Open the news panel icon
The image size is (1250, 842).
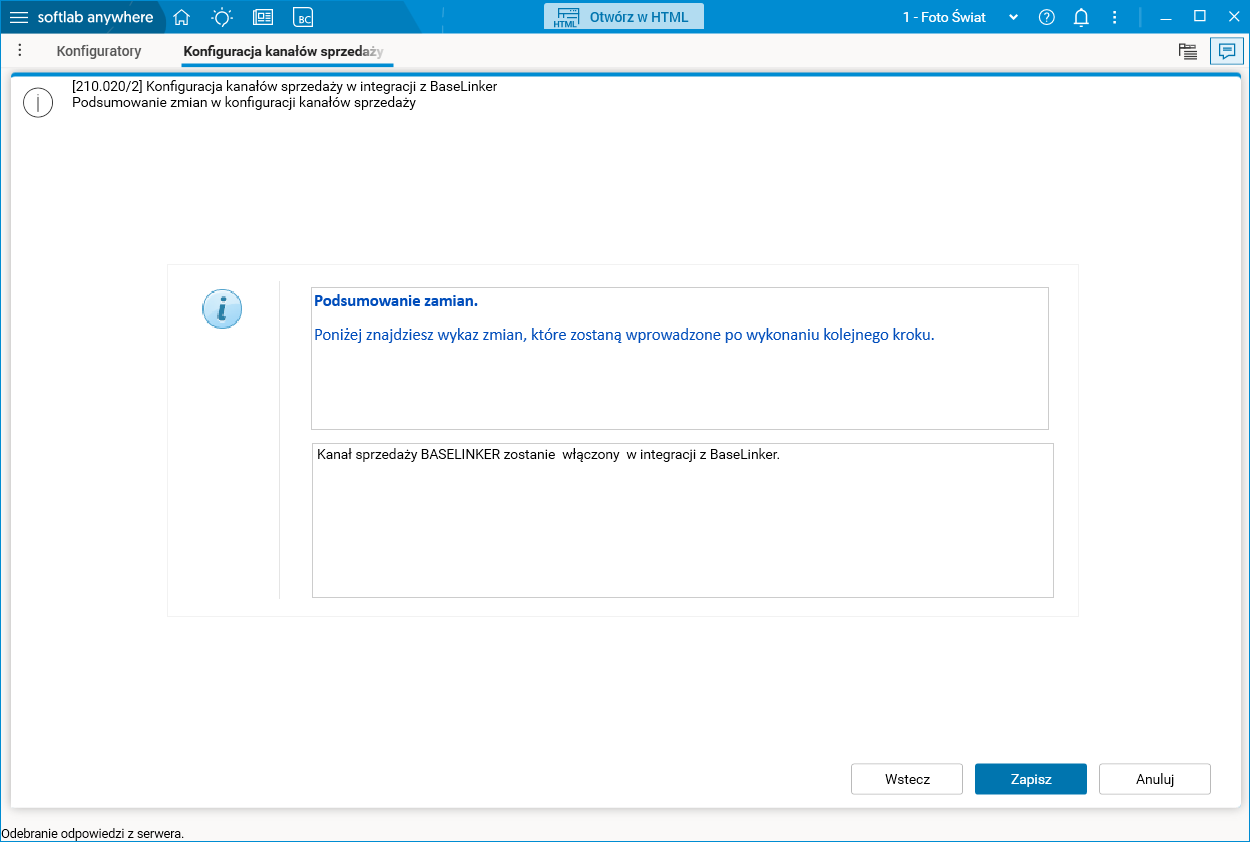click(x=263, y=17)
